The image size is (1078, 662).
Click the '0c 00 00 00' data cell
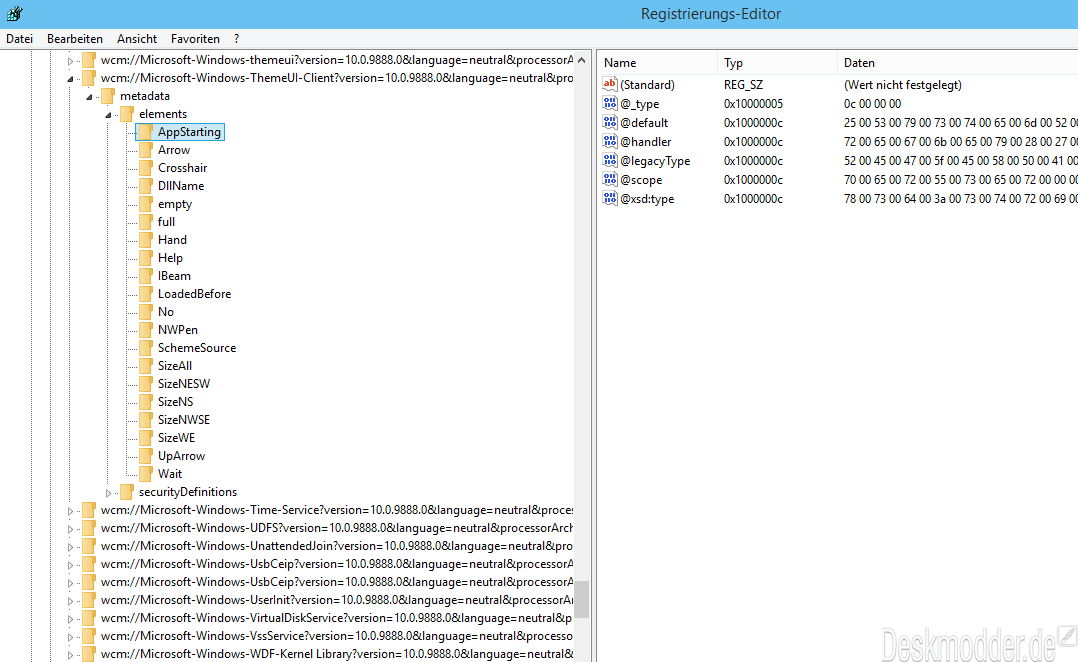coord(872,104)
